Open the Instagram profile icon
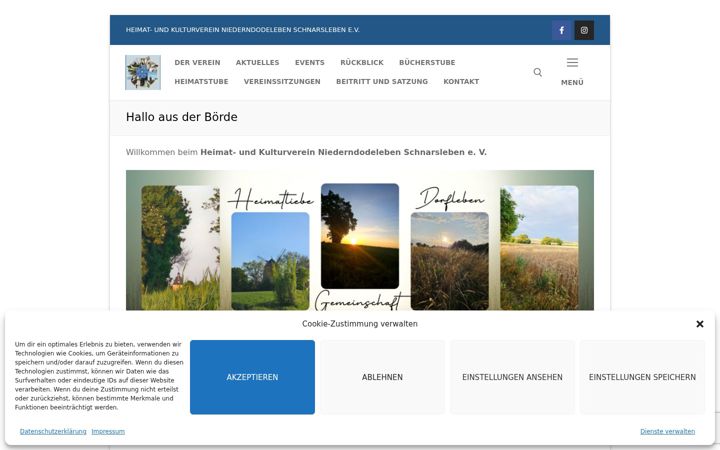 point(584,30)
